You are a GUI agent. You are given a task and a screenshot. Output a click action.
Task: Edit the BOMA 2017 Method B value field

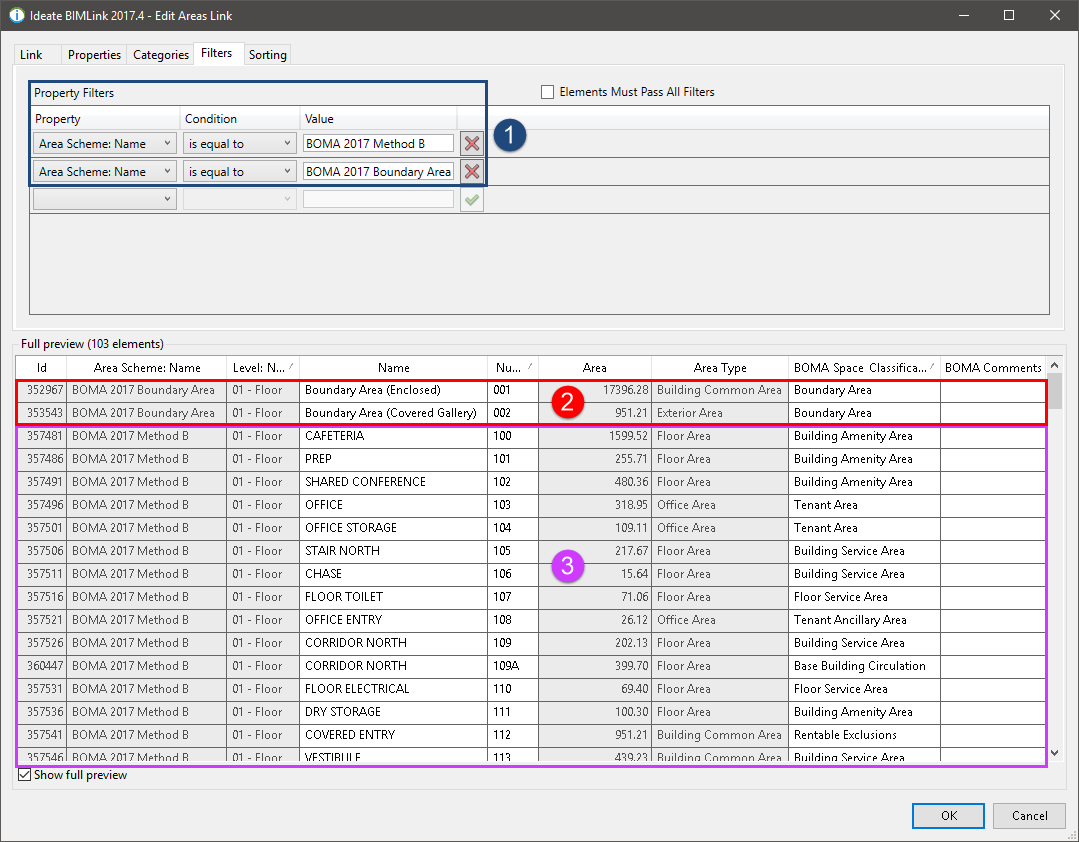(x=378, y=143)
